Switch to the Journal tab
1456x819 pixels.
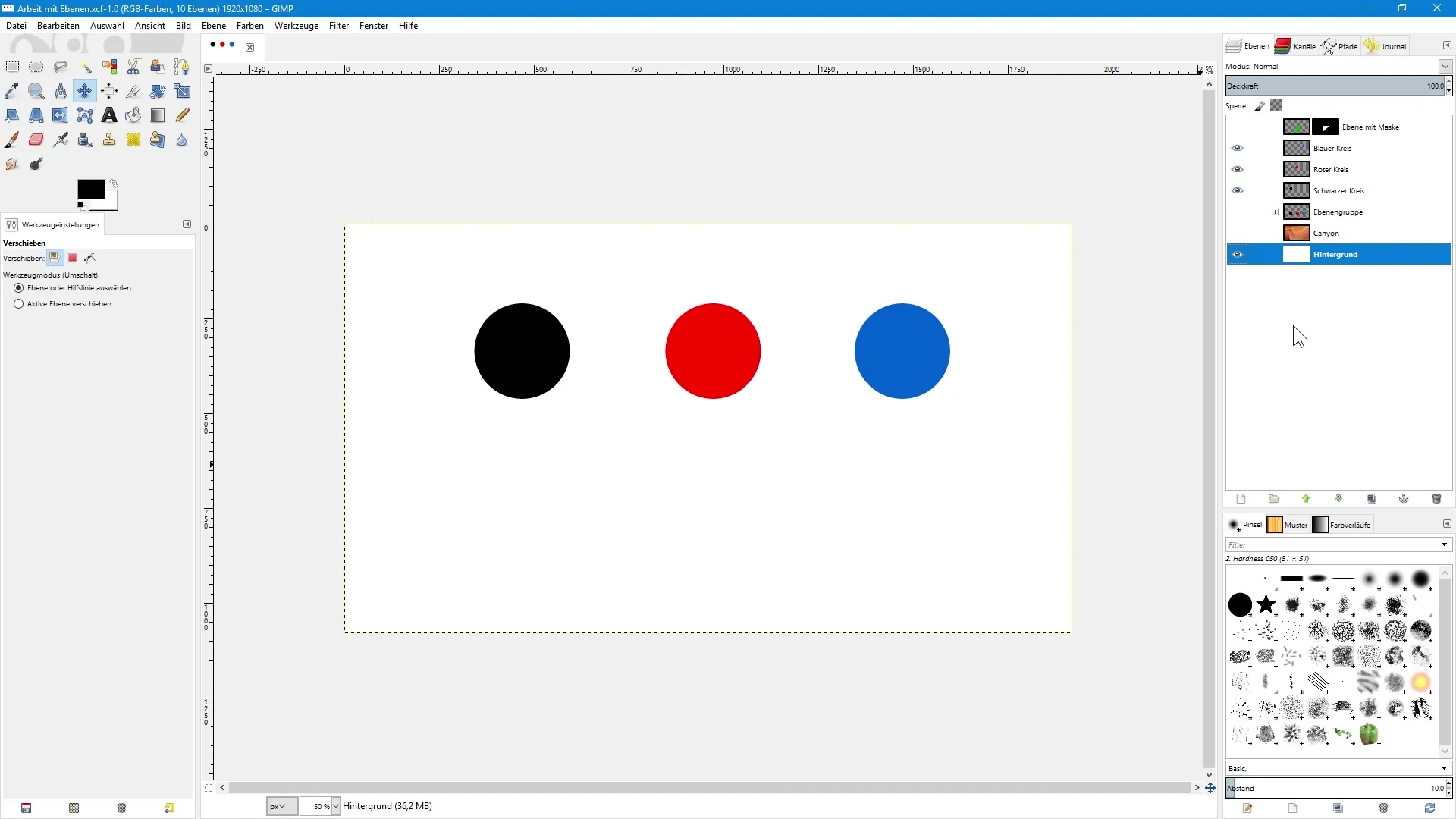pyautogui.click(x=1385, y=46)
